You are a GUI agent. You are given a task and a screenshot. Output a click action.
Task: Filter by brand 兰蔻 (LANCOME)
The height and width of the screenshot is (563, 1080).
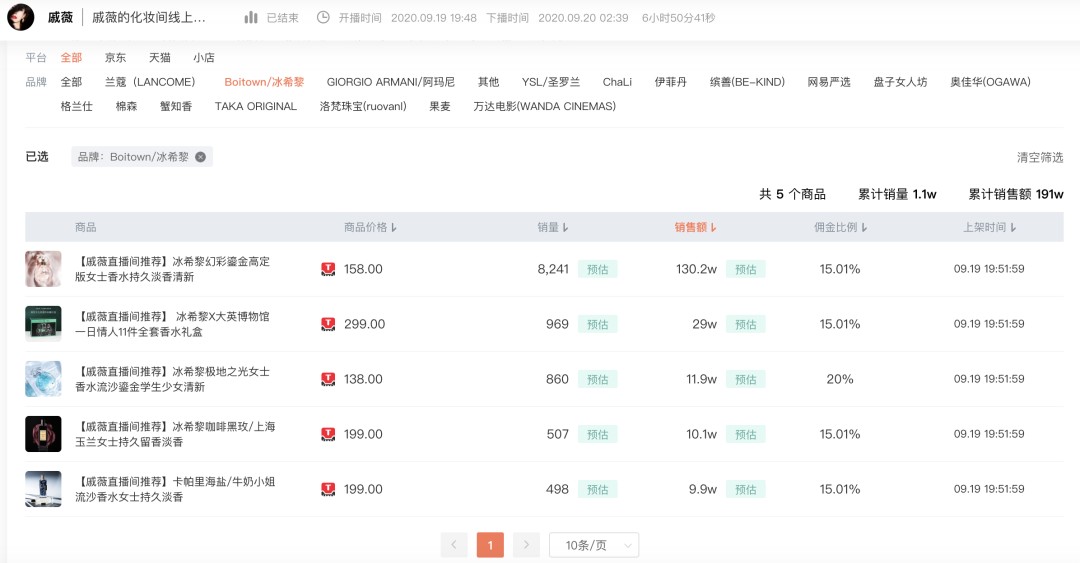(x=150, y=82)
